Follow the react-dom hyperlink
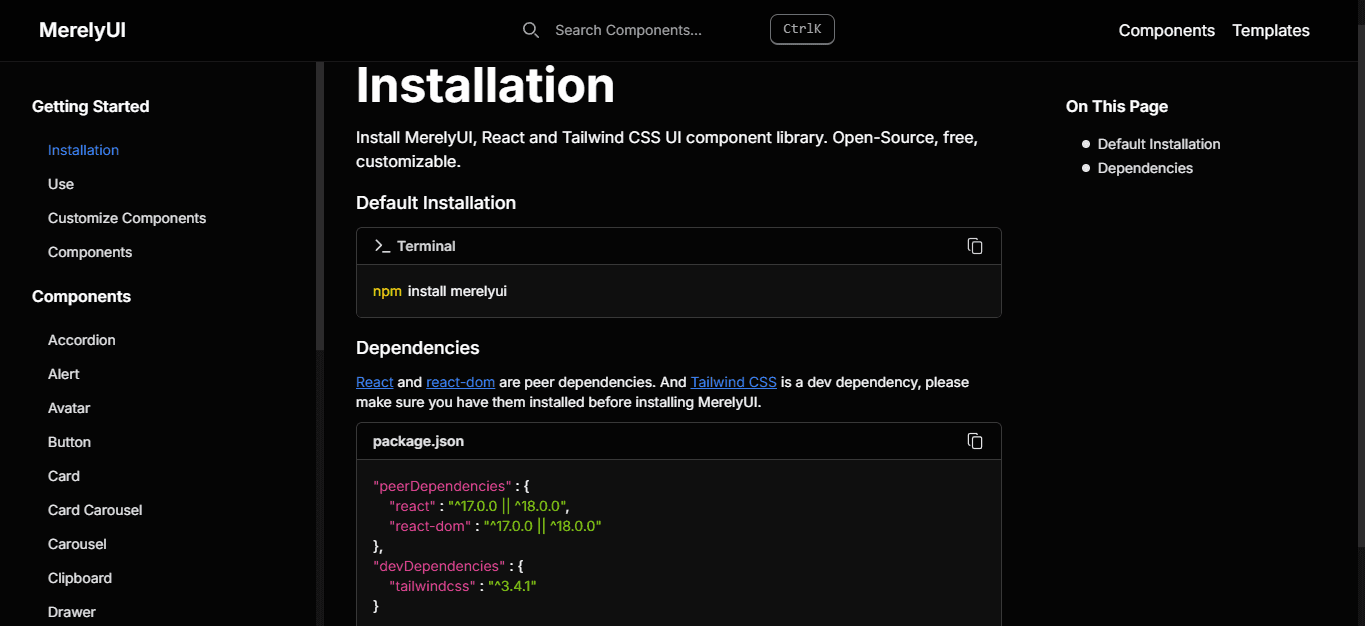 click(460, 382)
